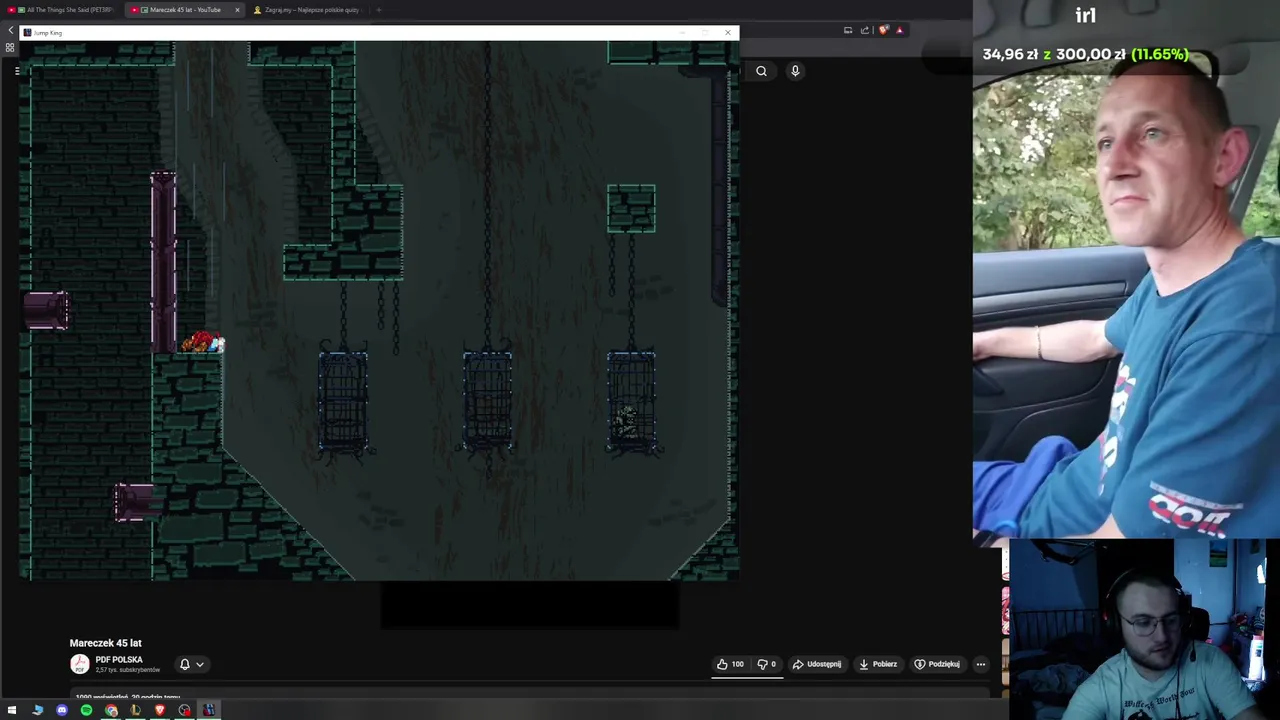Open the three-dot more actions menu
Screen dimensions: 1280x720
(981, 664)
